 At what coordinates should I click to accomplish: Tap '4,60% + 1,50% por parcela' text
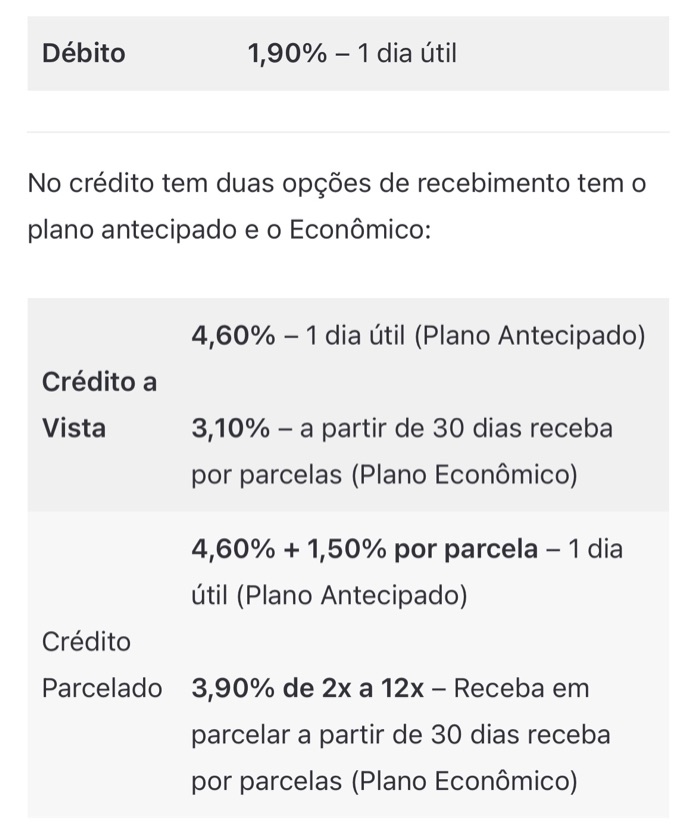tap(364, 549)
